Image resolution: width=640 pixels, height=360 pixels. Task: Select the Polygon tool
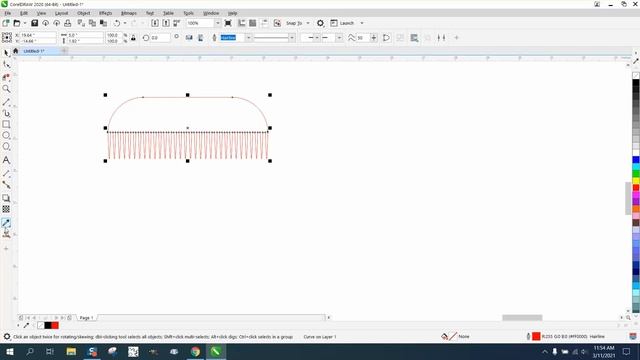click(6, 147)
